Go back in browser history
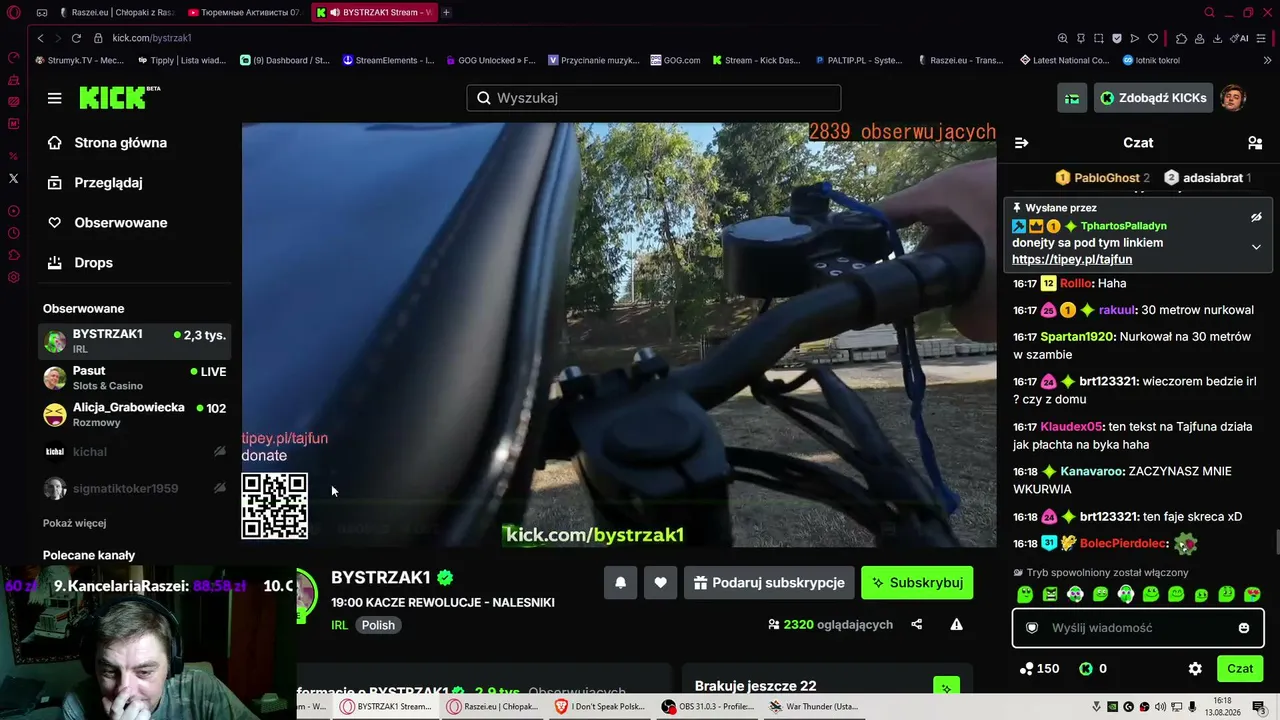This screenshot has width=1280, height=720. (x=40, y=38)
